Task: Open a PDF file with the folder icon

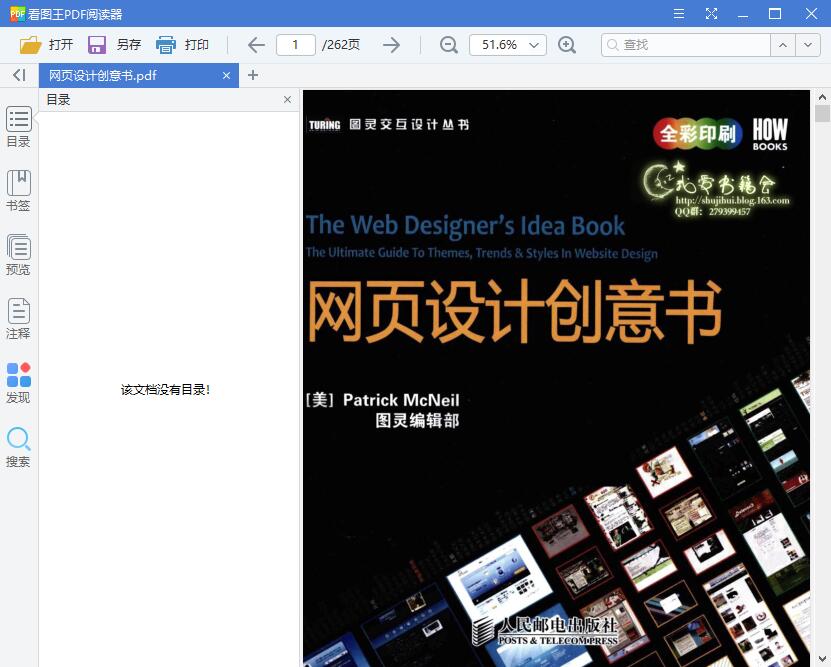Action: click(46, 45)
